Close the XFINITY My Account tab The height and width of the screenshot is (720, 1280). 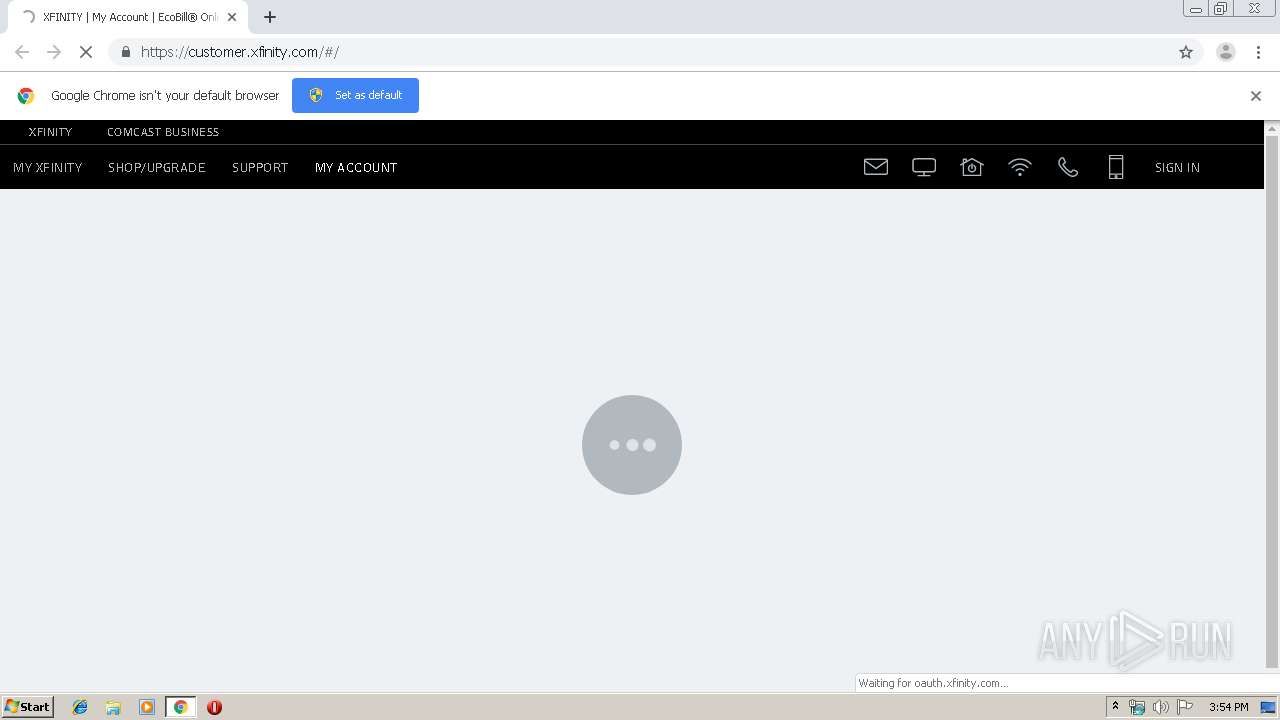point(232,17)
